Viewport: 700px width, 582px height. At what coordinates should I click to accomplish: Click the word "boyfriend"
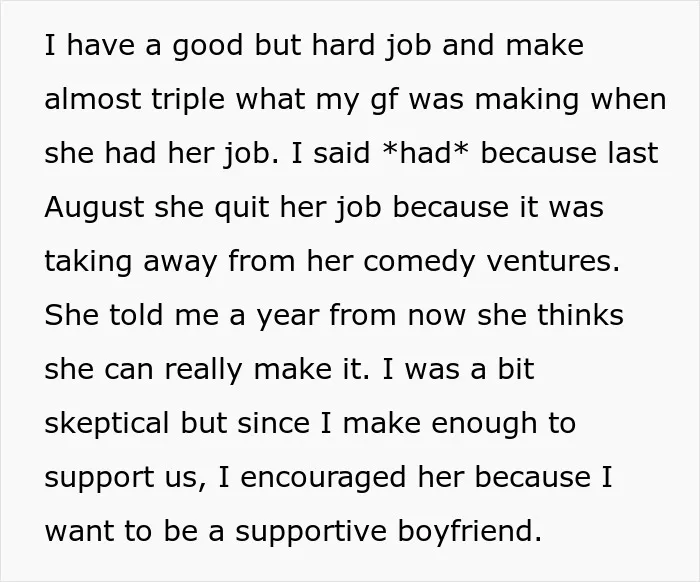tap(469, 532)
